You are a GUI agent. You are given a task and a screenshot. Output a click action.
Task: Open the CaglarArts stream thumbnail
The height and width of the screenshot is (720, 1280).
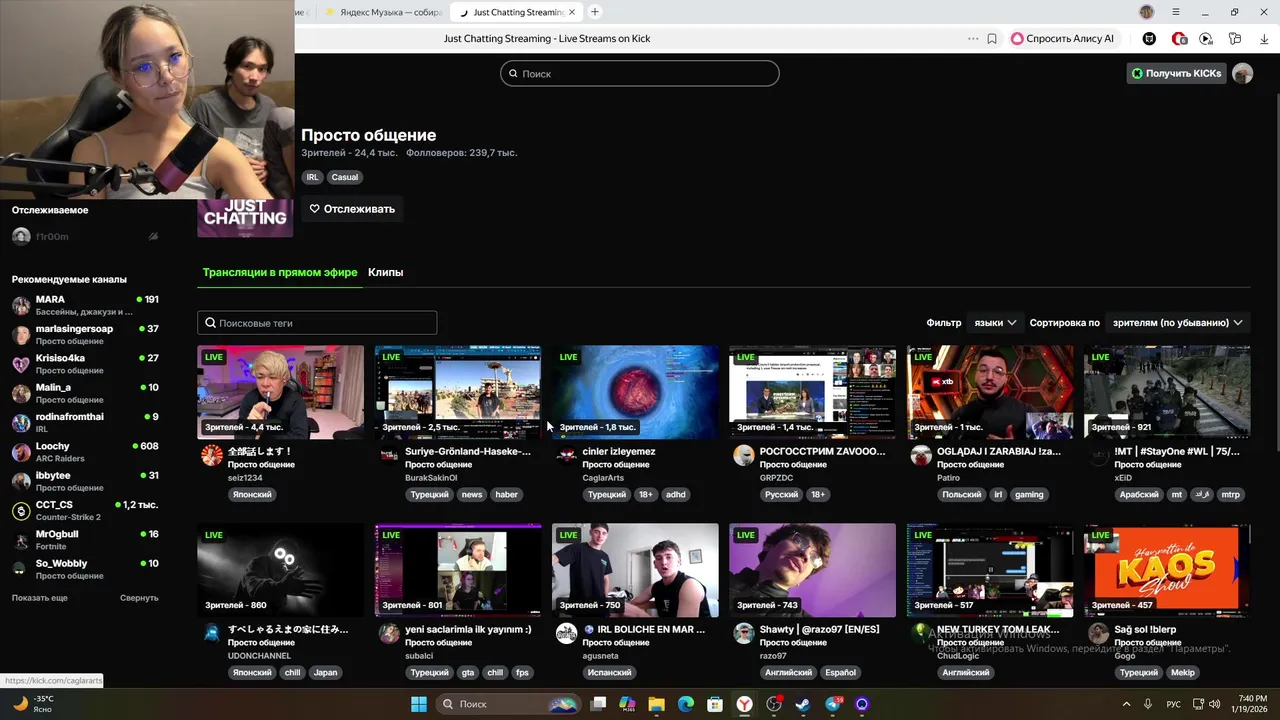(x=635, y=392)
